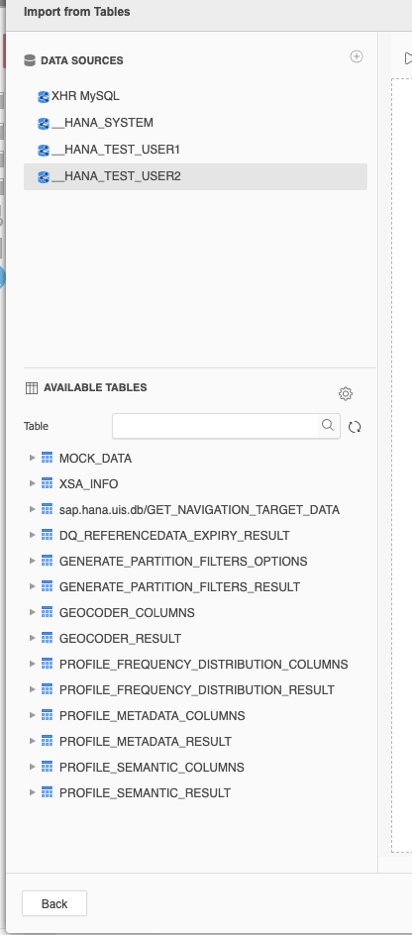Click the table search magnifier icon
The image size is (412, 935).
328,425
